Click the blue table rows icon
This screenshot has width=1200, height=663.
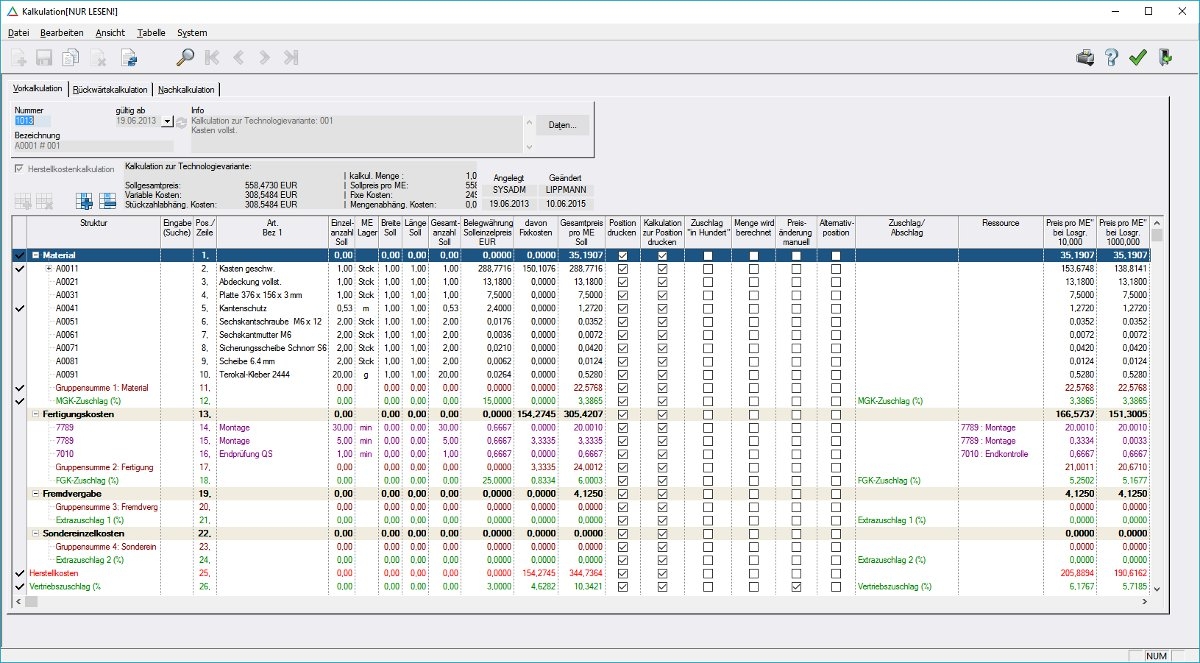(x=107, y=201)
